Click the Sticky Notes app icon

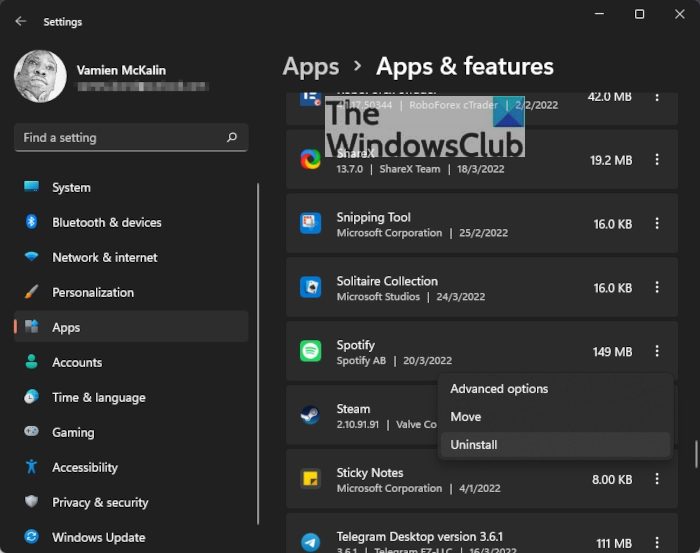tap(310, 480)
